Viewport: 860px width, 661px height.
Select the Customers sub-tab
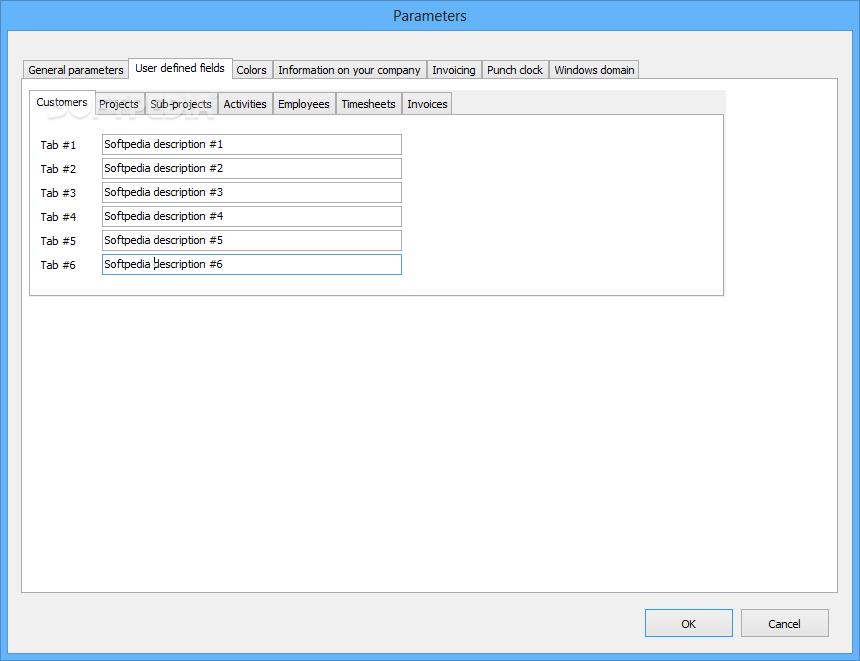62,102
